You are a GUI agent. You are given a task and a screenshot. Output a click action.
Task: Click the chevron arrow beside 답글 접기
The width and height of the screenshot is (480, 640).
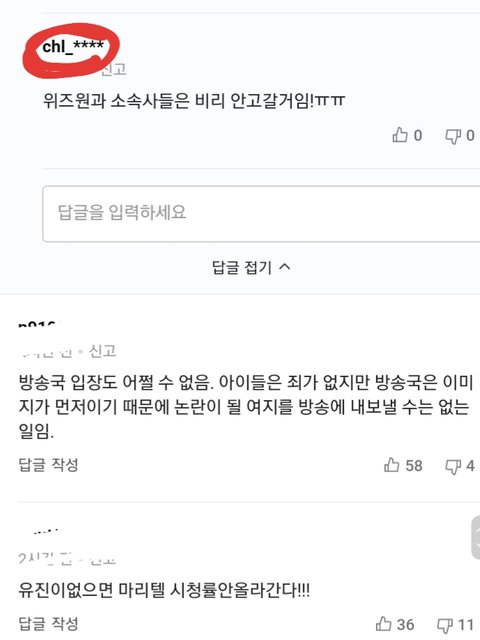(x=285, y=267)
